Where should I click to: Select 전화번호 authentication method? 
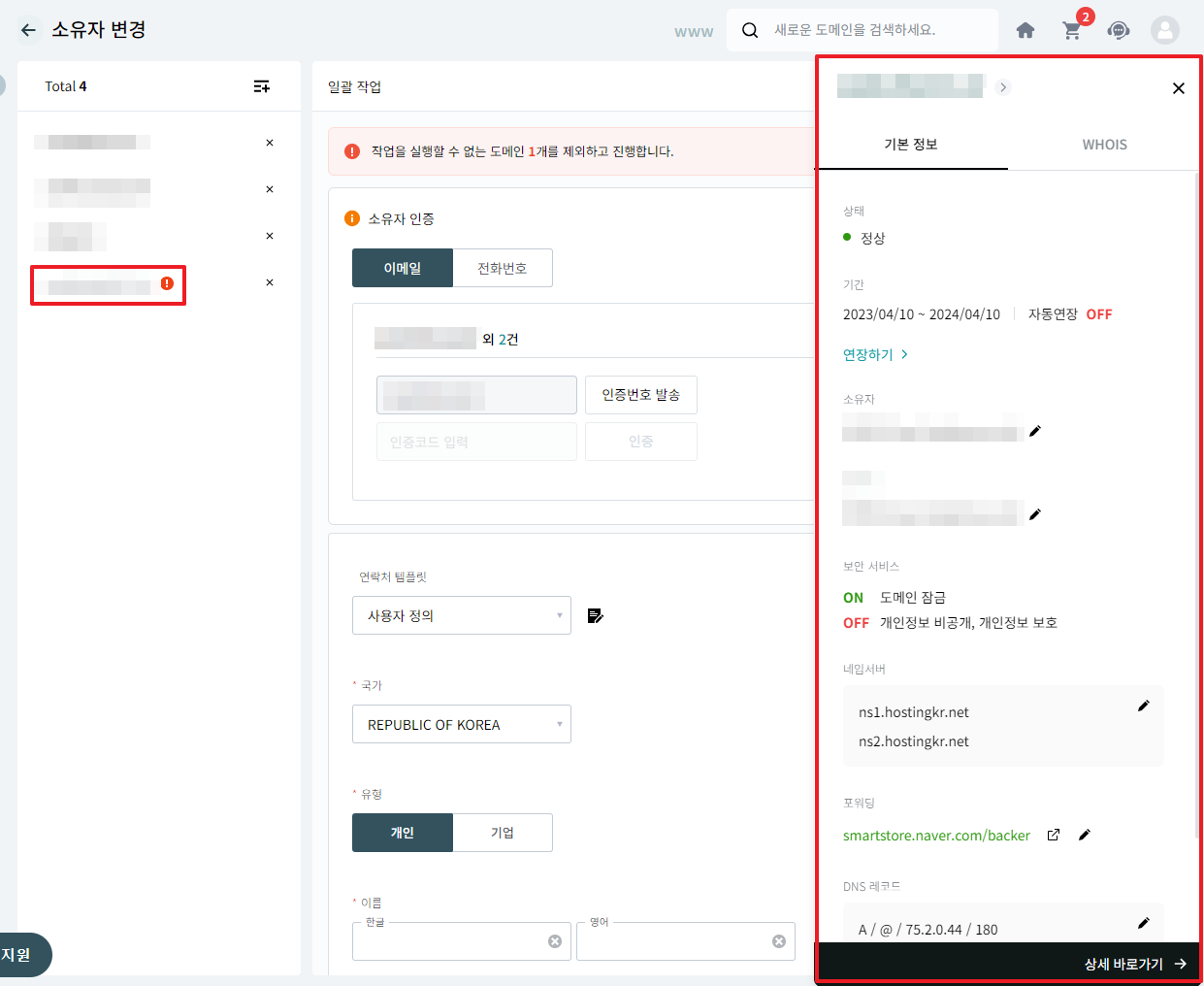pos(503,268)
